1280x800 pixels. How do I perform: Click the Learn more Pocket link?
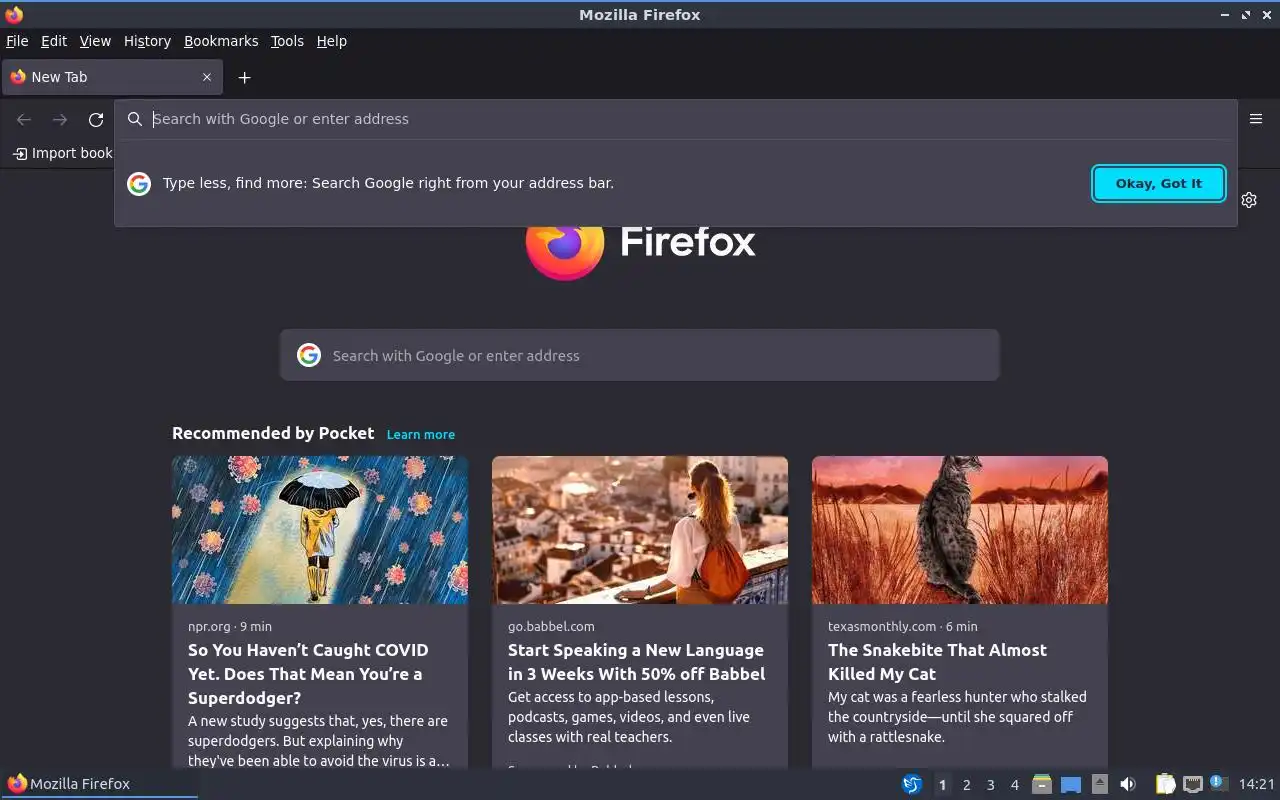tap(421, 434)
